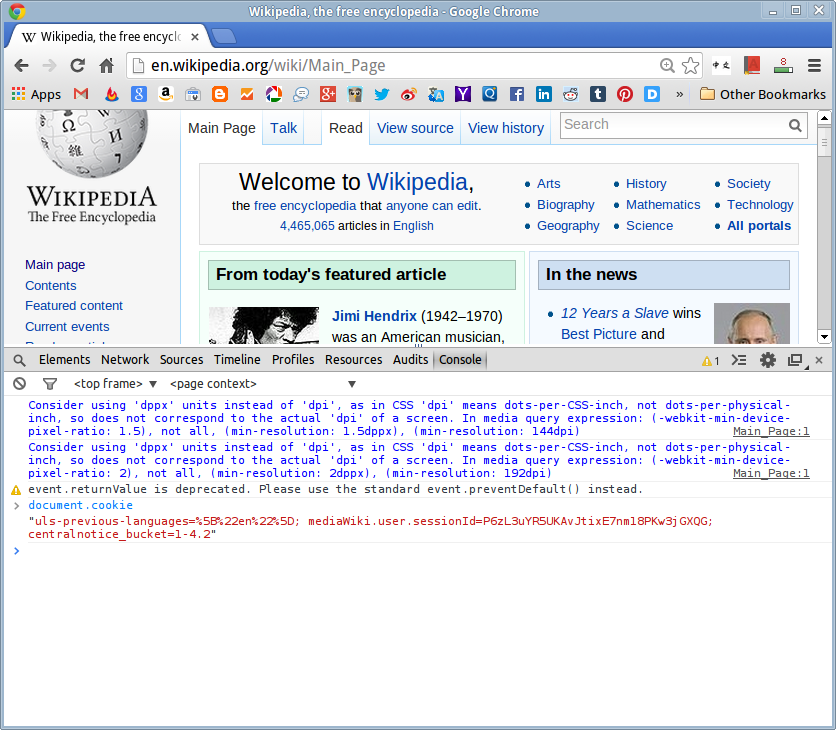Close the DevTools panel
The image size is (836, 730).
(x=819, y=360)
